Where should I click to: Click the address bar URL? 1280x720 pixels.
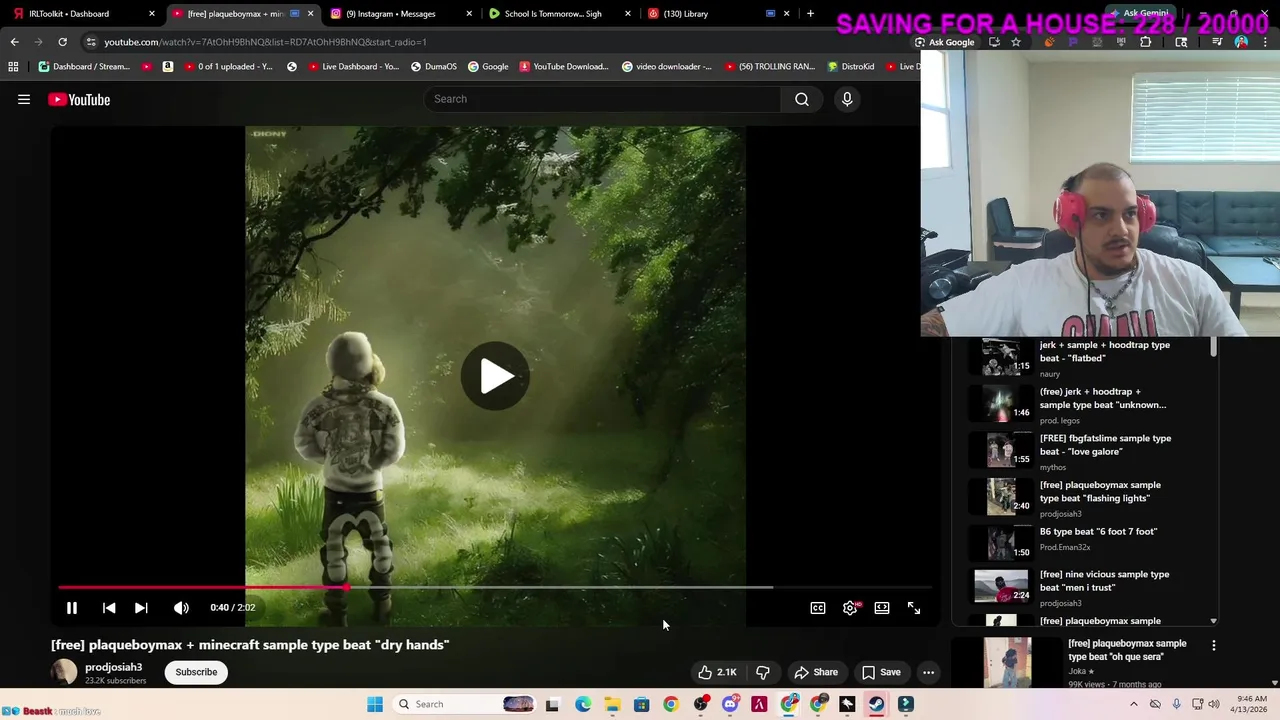click(x=265, y=42)
